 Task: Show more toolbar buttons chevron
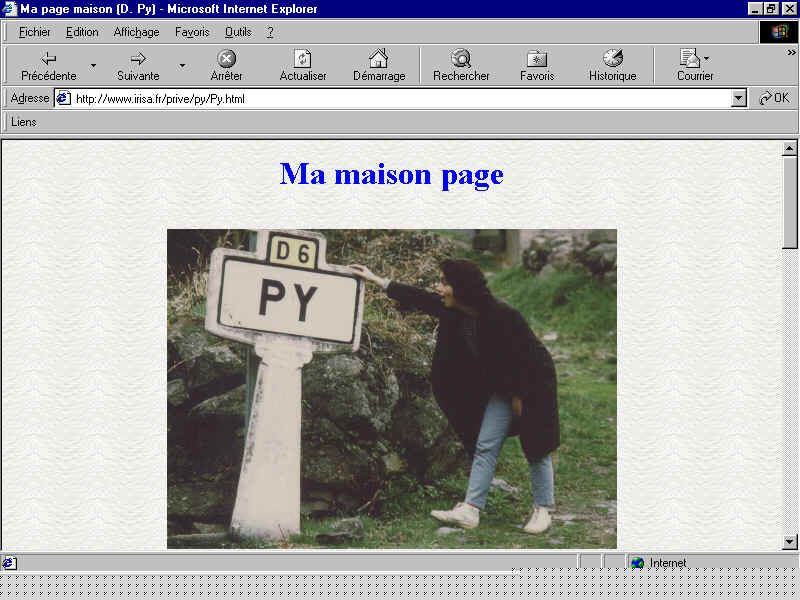pos(791,52)
